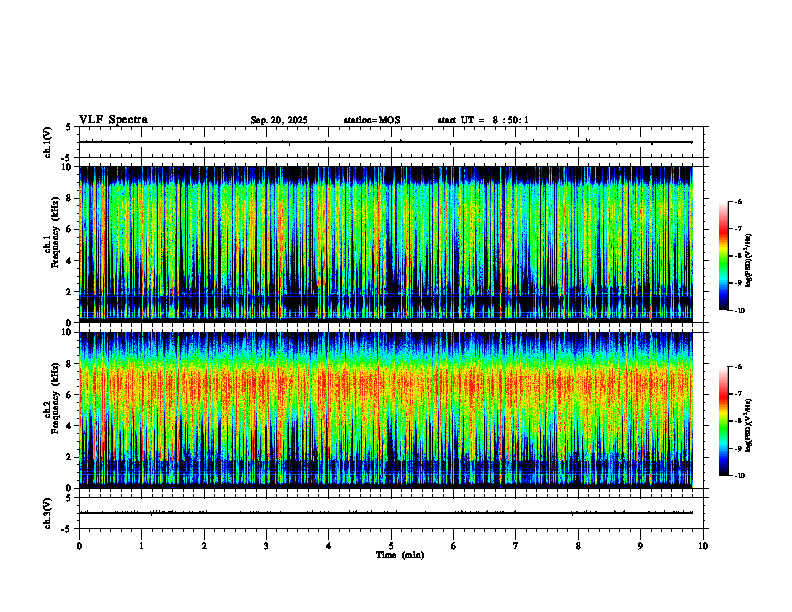Click time axis tick label "1"
The width and height of the screenshot is (792, 612).
(141, 546)
